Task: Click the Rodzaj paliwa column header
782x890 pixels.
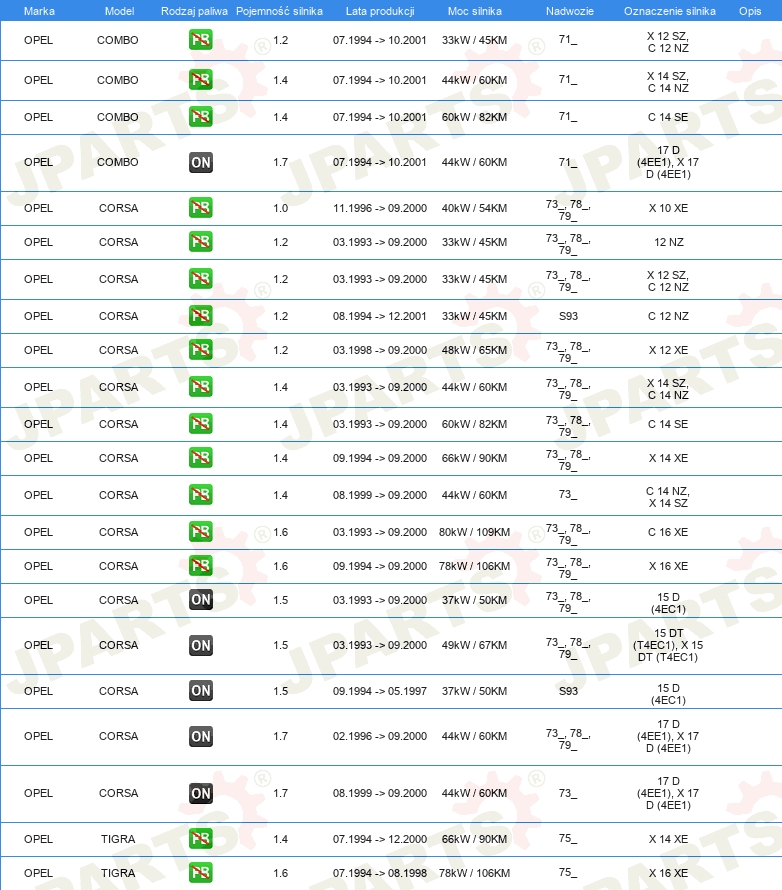Action: point(194,11)
